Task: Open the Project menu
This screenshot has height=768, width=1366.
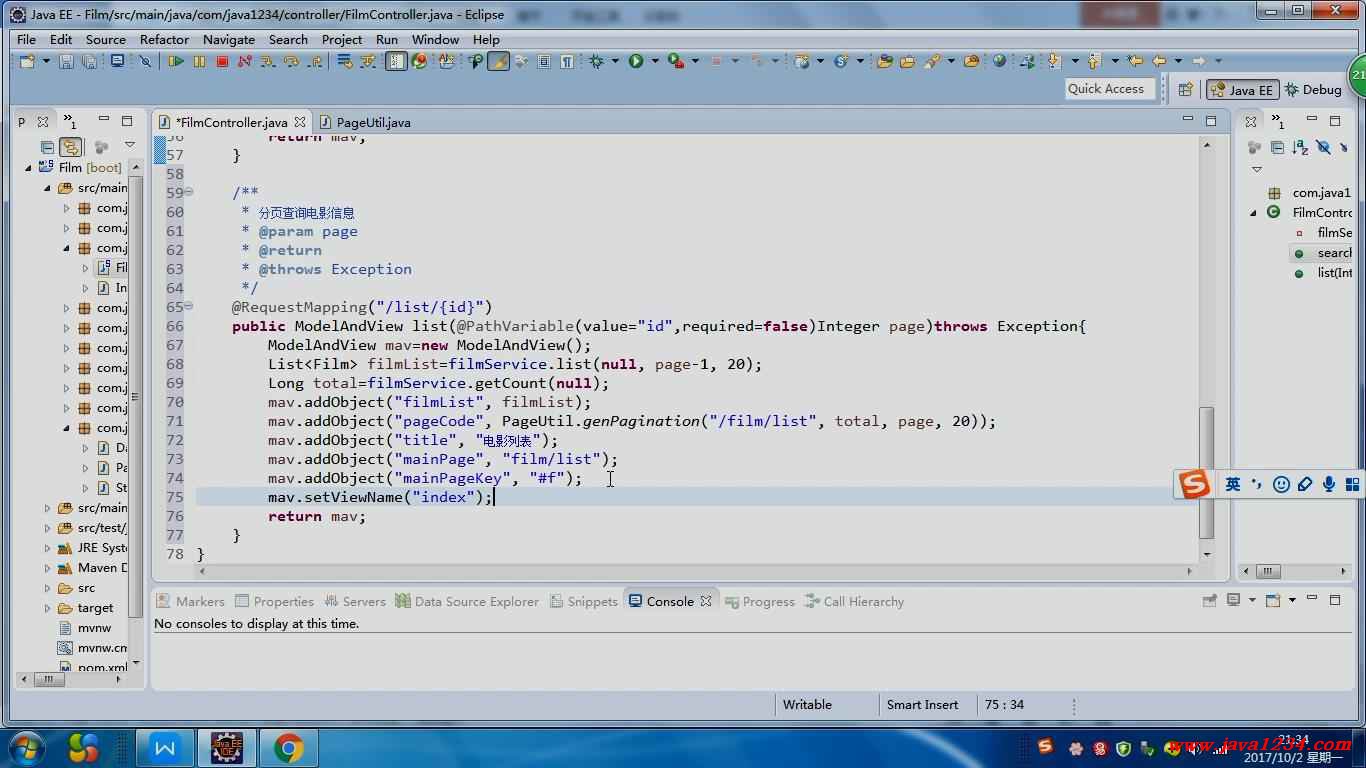Action: [342, 39]
